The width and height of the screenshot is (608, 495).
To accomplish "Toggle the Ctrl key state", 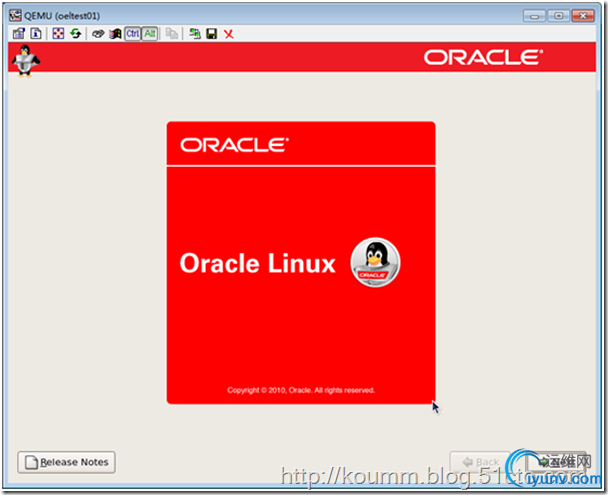I will tap(133, 34).
